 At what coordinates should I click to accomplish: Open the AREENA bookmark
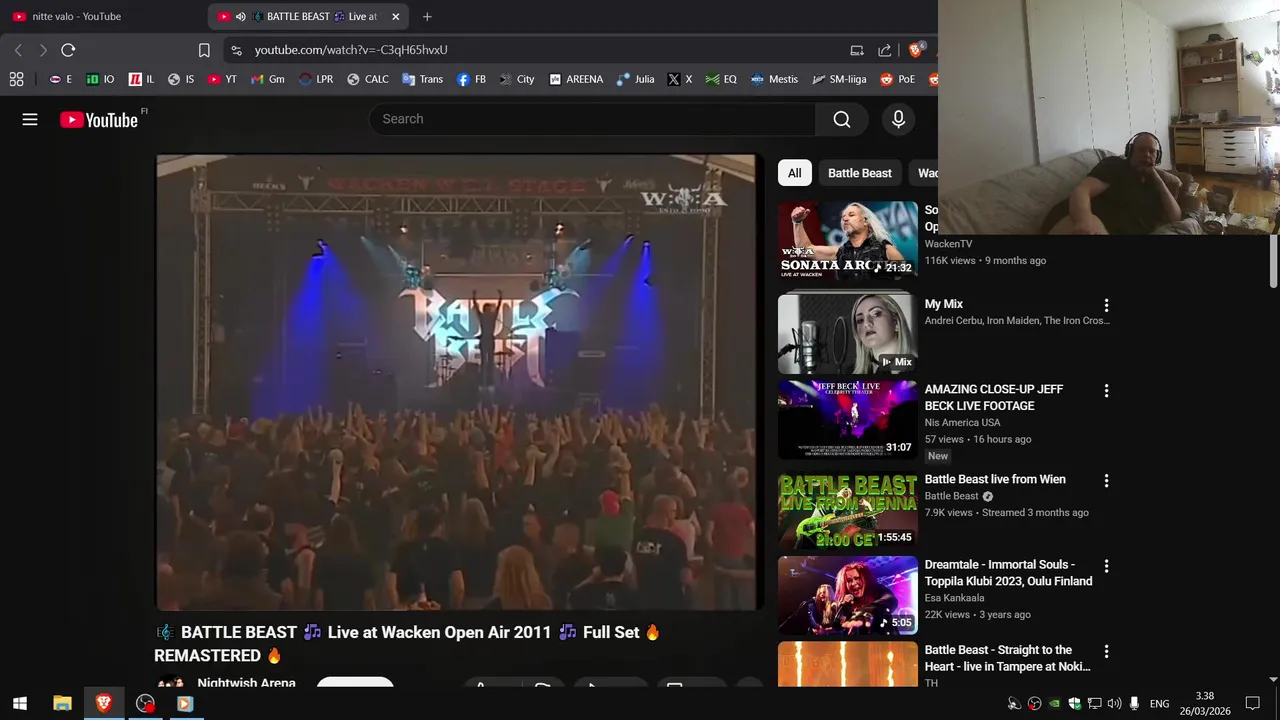(x=576, y=79)
